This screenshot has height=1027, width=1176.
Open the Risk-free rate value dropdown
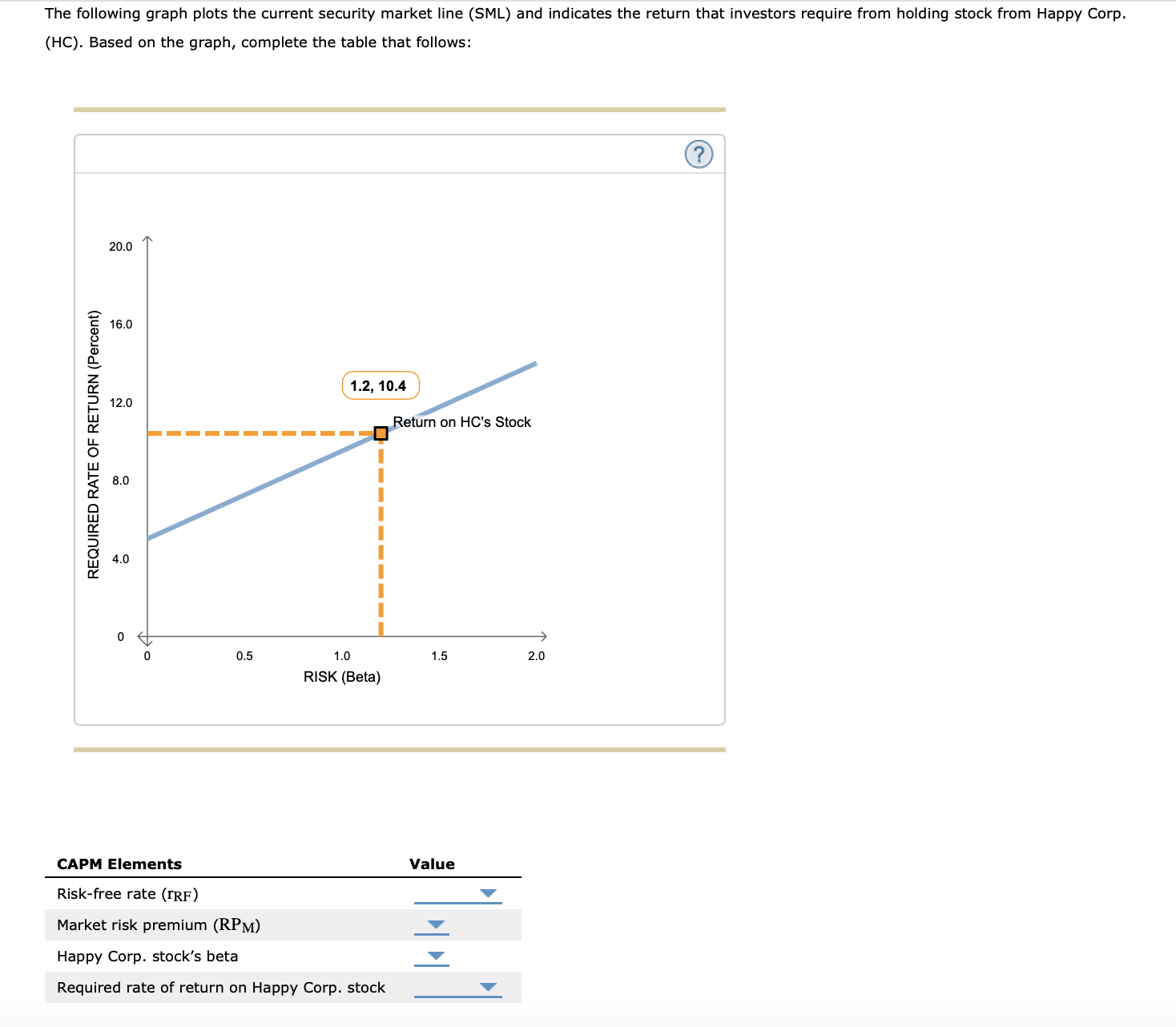coord(487,892)
